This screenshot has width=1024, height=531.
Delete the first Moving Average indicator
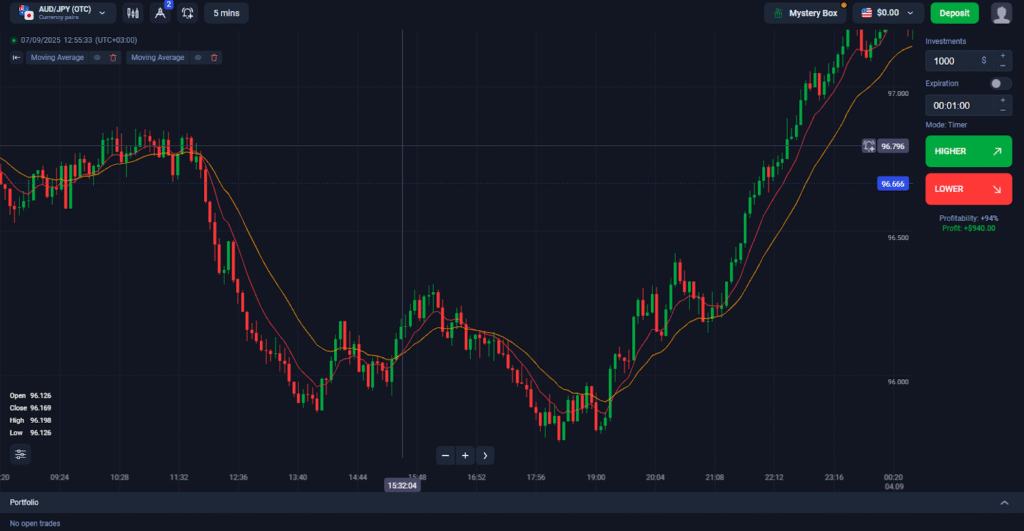(113, 58)
